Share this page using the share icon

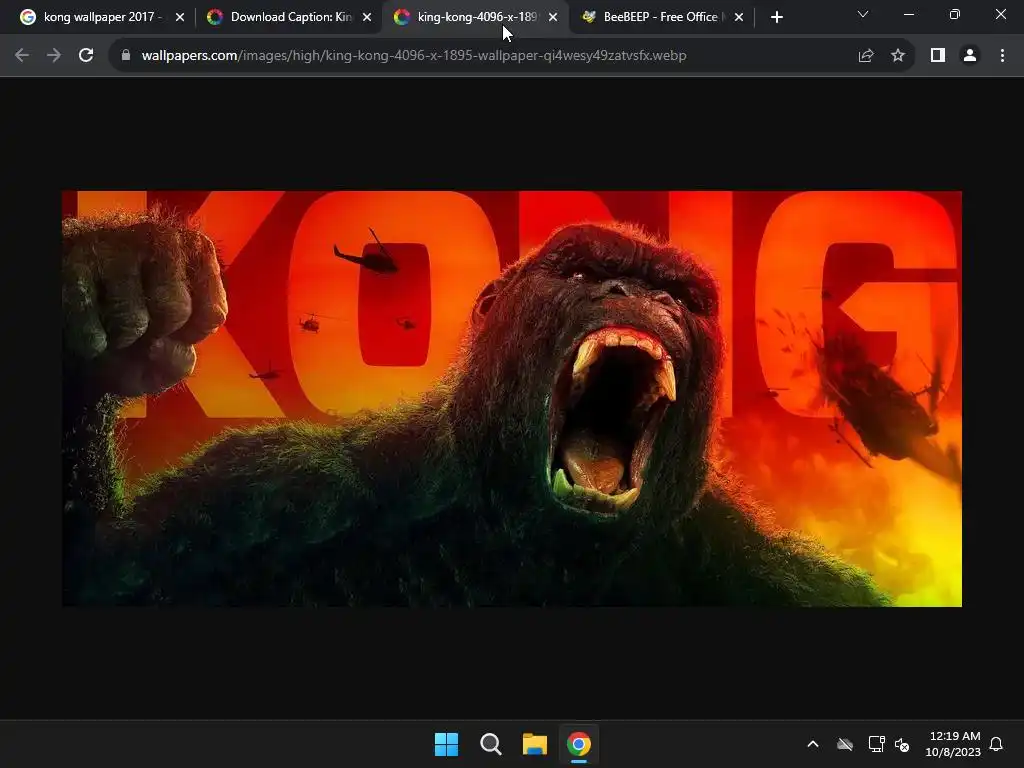point(866,56)
